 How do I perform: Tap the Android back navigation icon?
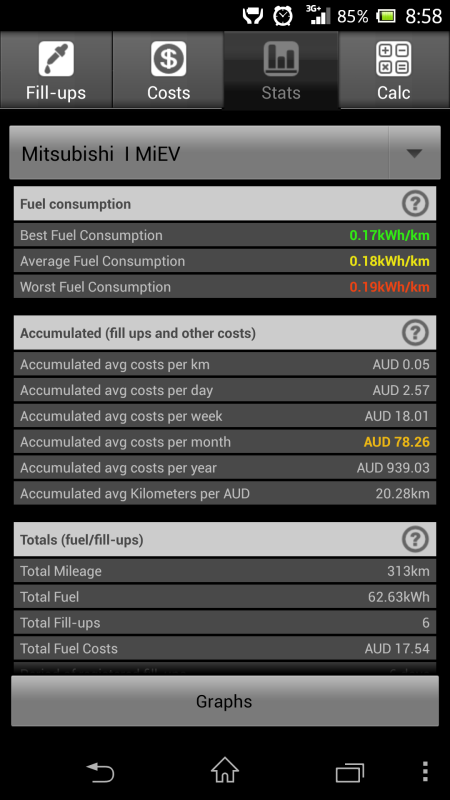[x=100, y=772]
